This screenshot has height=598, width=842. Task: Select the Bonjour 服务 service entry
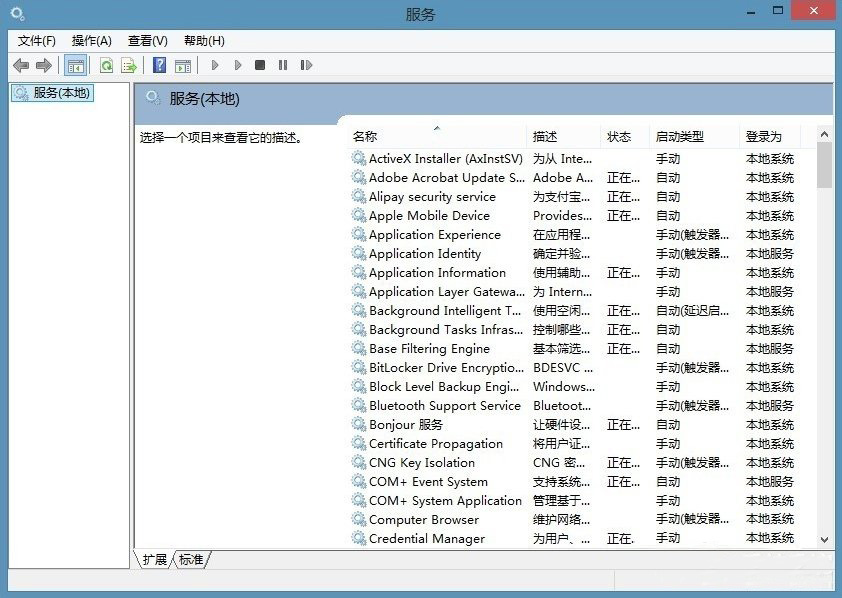(402, 424)
